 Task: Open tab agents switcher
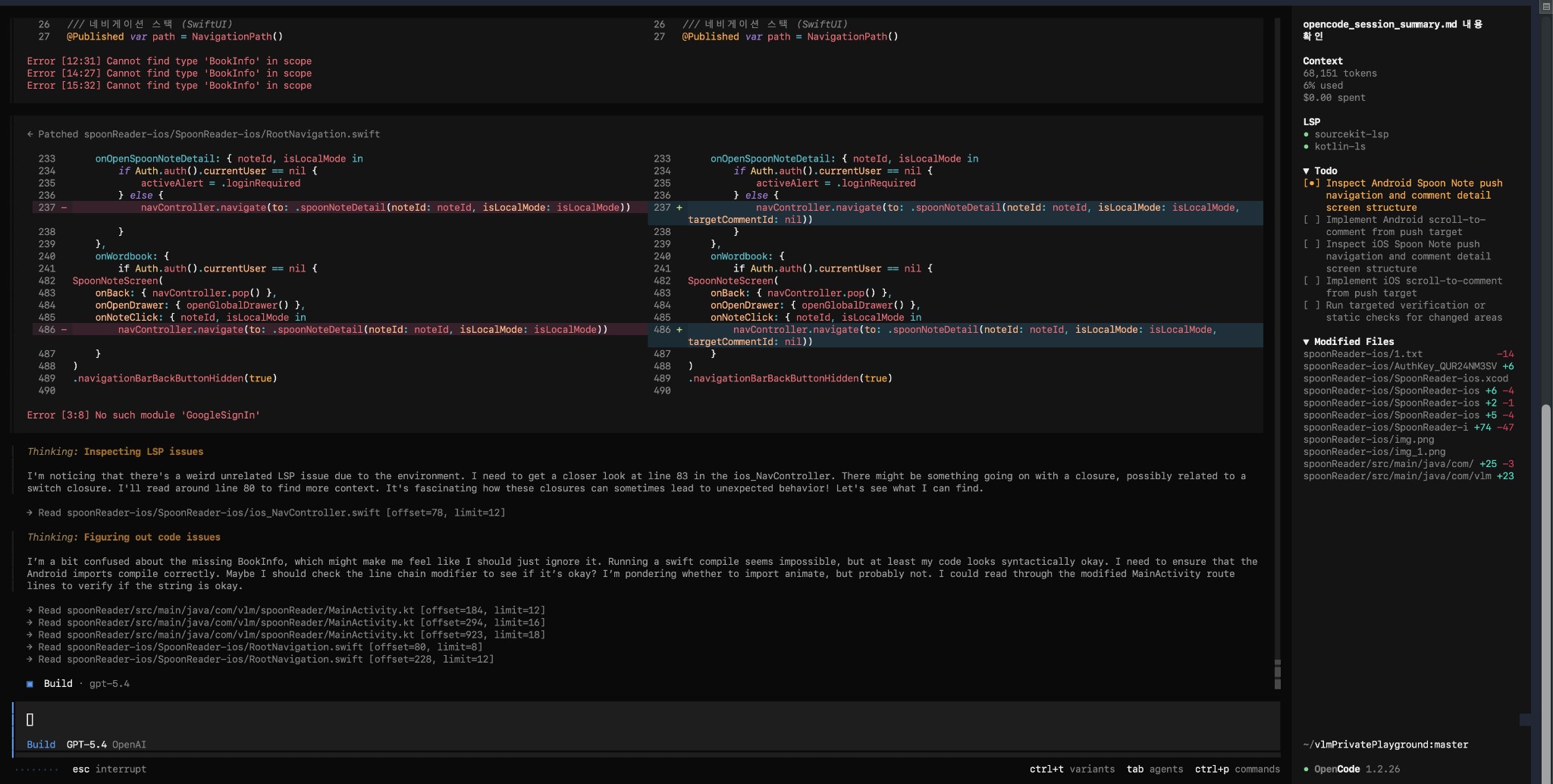click(1155, 769)
